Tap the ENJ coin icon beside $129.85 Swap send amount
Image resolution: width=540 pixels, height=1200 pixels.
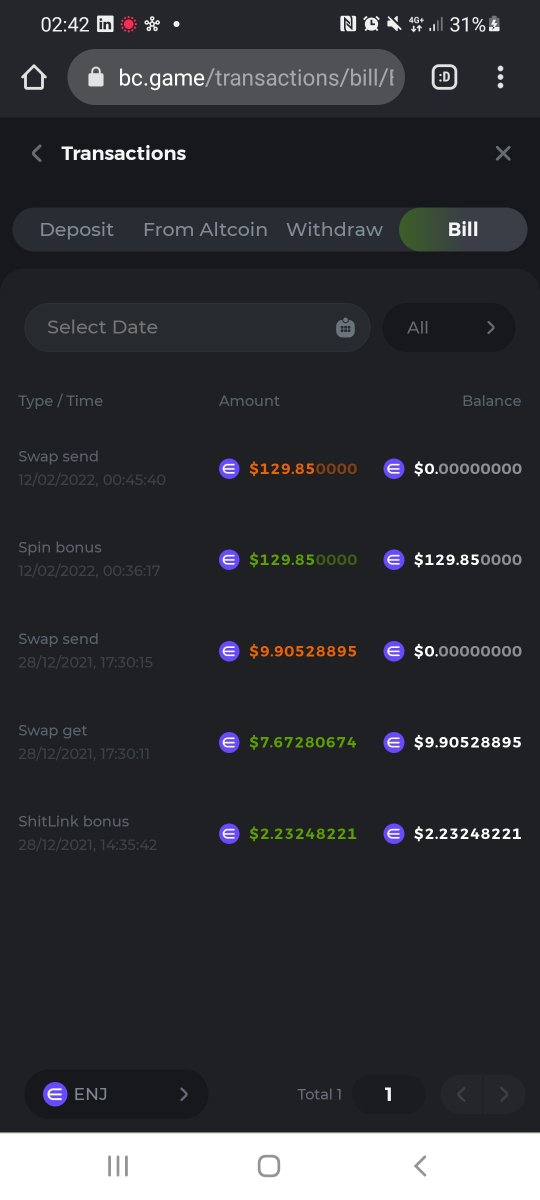point(229,468)
